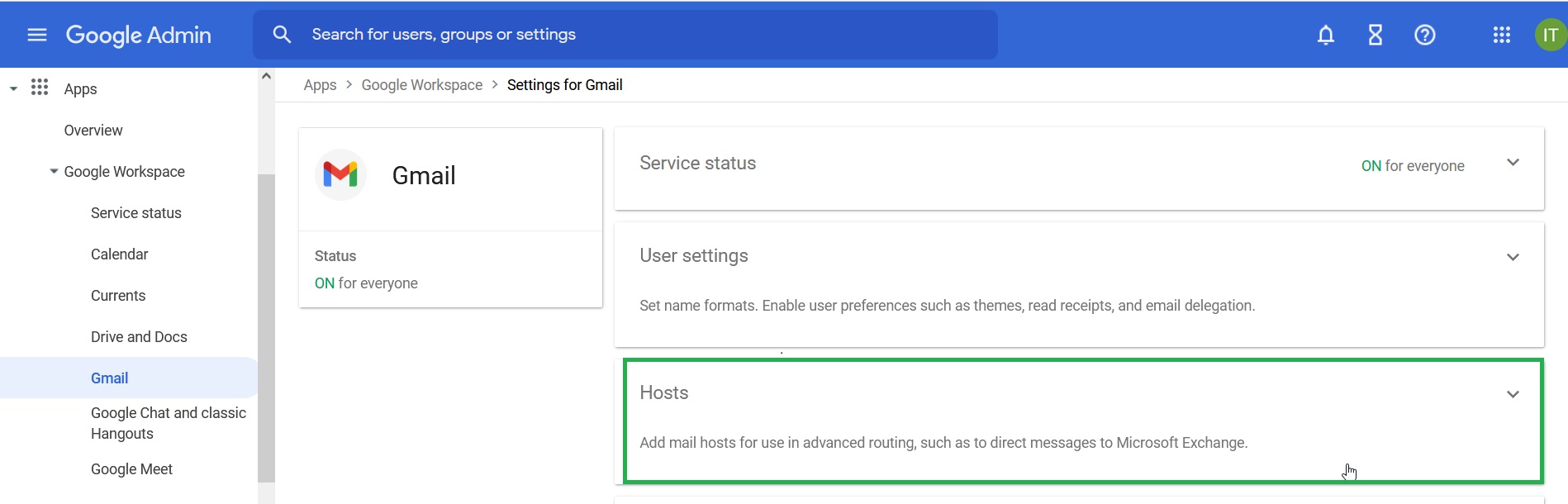Click the Service status panel heading
1568x504 pixels.
pyautogui.click(x=698, y=164)
